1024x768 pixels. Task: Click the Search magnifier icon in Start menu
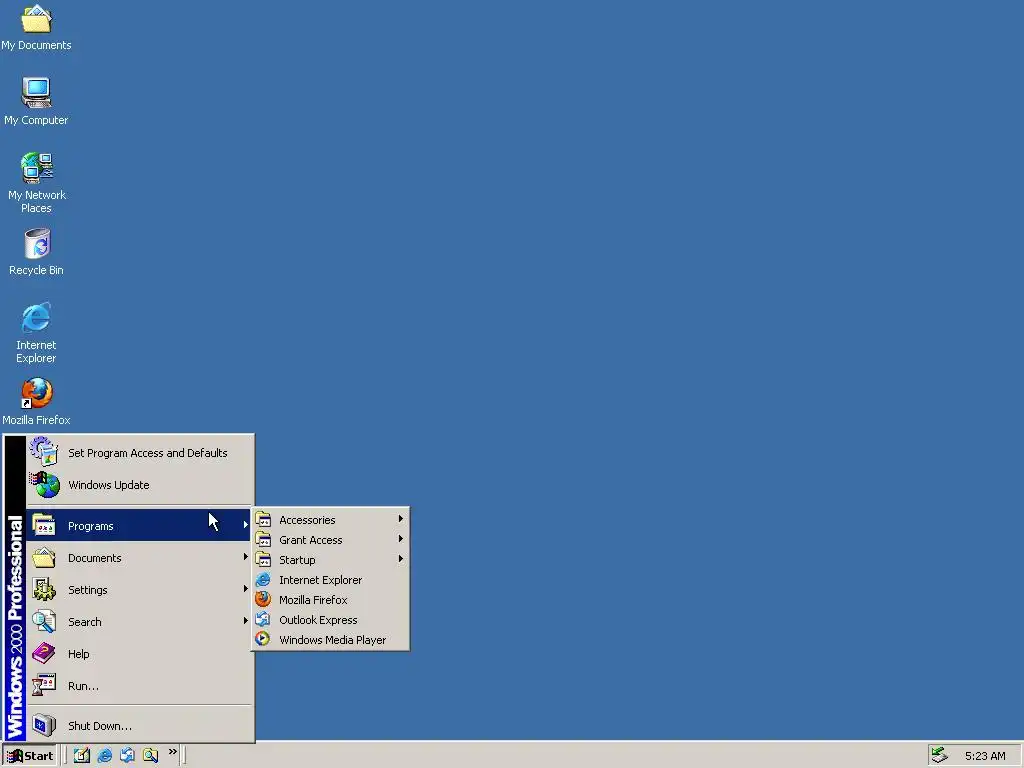(x=44, y=622)
